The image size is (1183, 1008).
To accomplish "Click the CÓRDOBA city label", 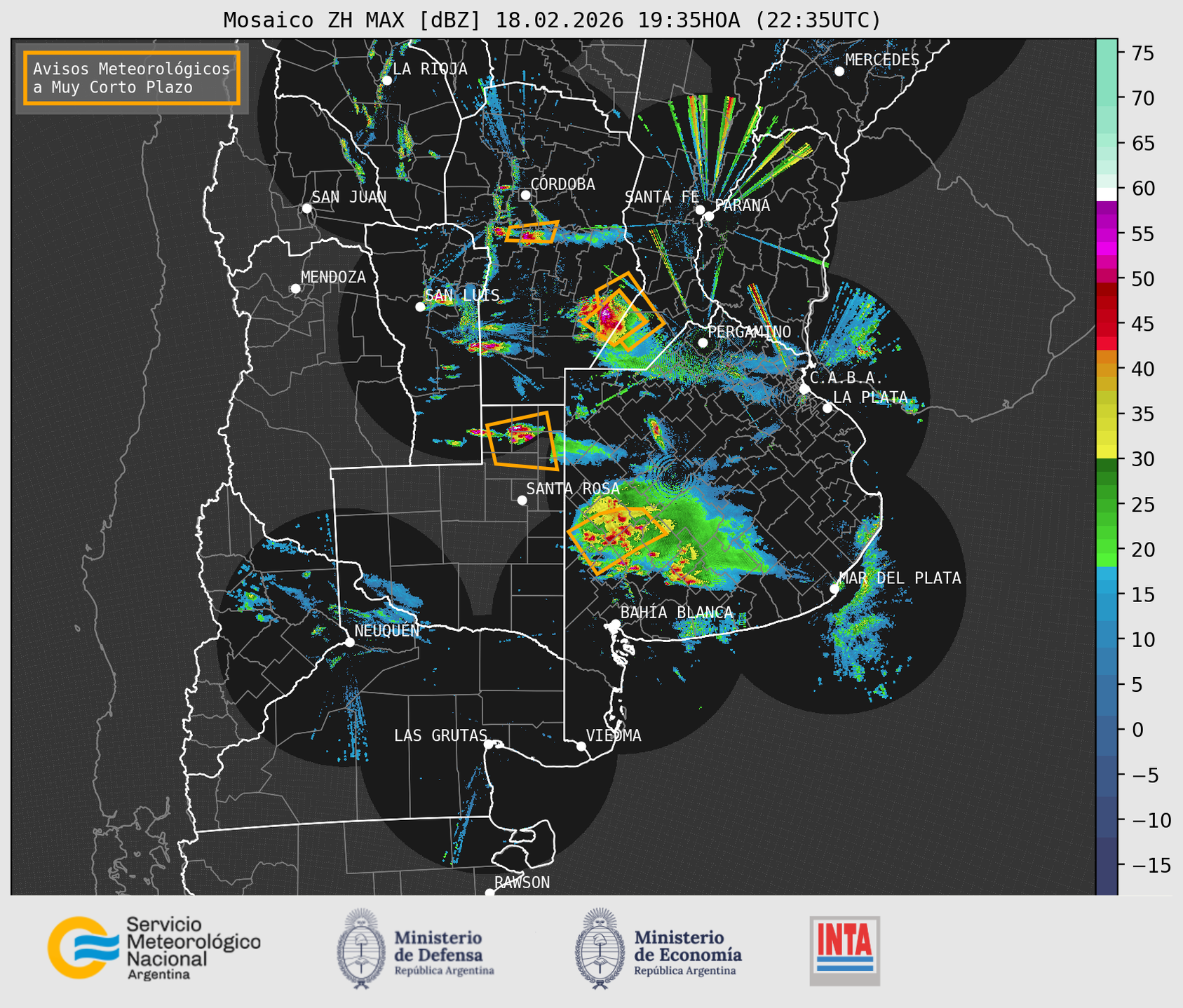I will (x=562, y=184).
